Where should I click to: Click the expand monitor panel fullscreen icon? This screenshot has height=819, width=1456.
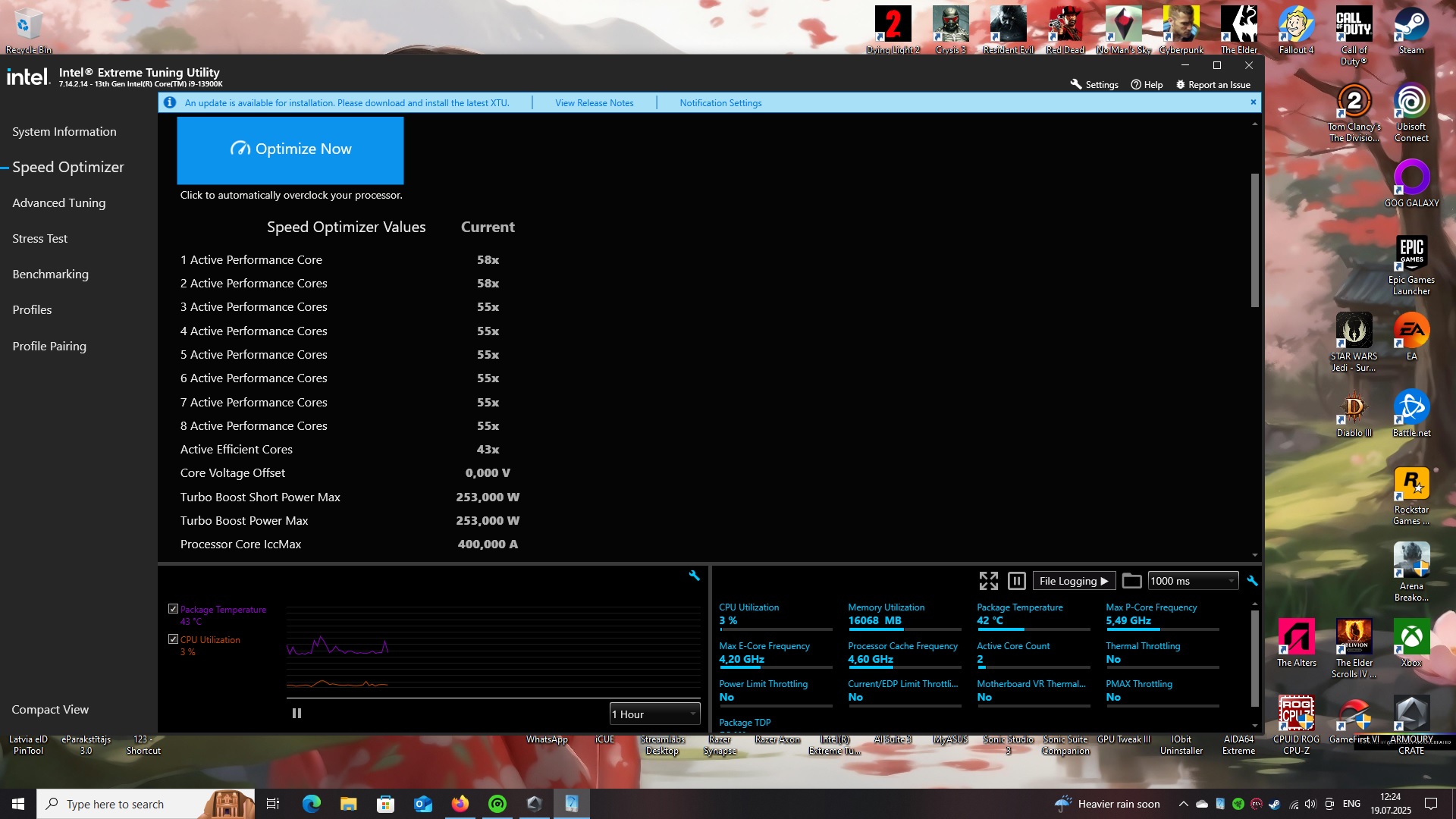point(988,581)
